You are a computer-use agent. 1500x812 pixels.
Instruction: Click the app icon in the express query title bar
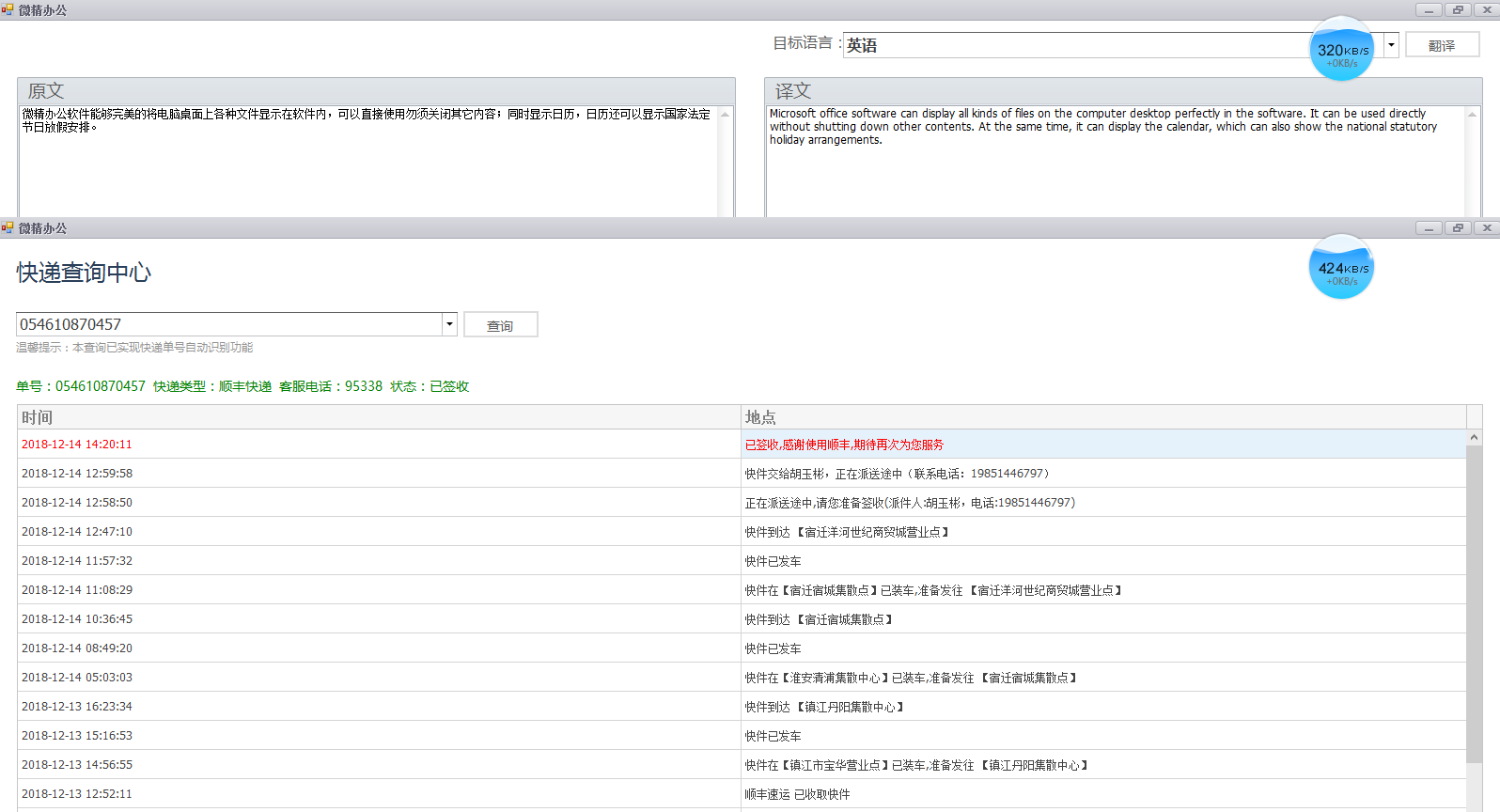8,228
